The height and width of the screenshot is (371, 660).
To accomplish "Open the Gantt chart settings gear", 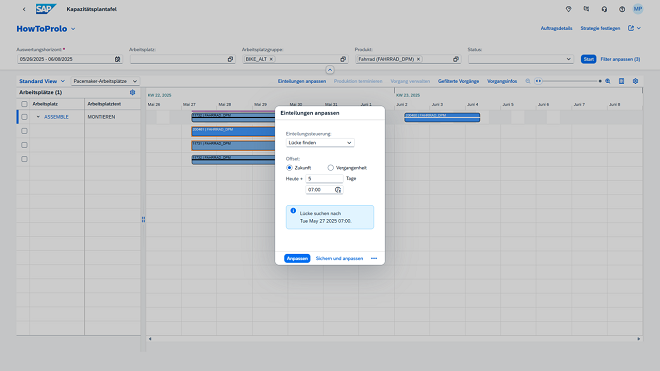I will pyautogui.click(x=636, y=81).
